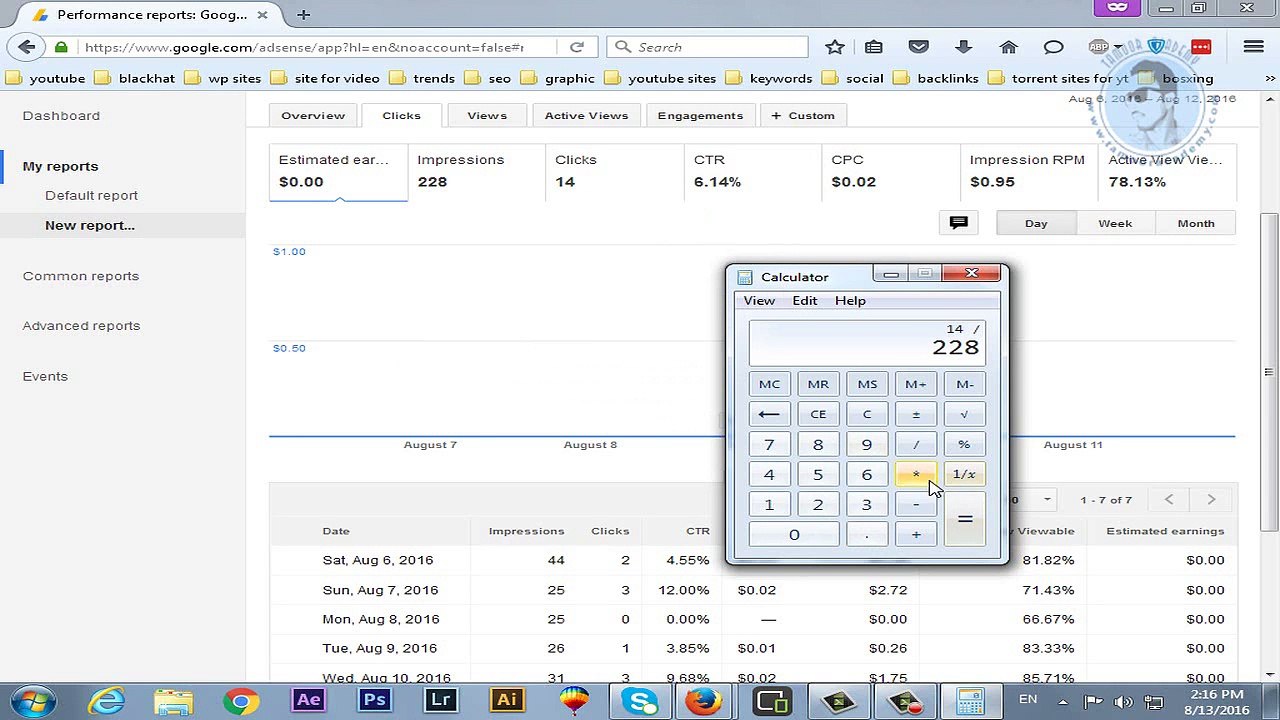Switch to the Active Views tab
The width and height of the screenshot is (1280, 720).
point(586,116)
